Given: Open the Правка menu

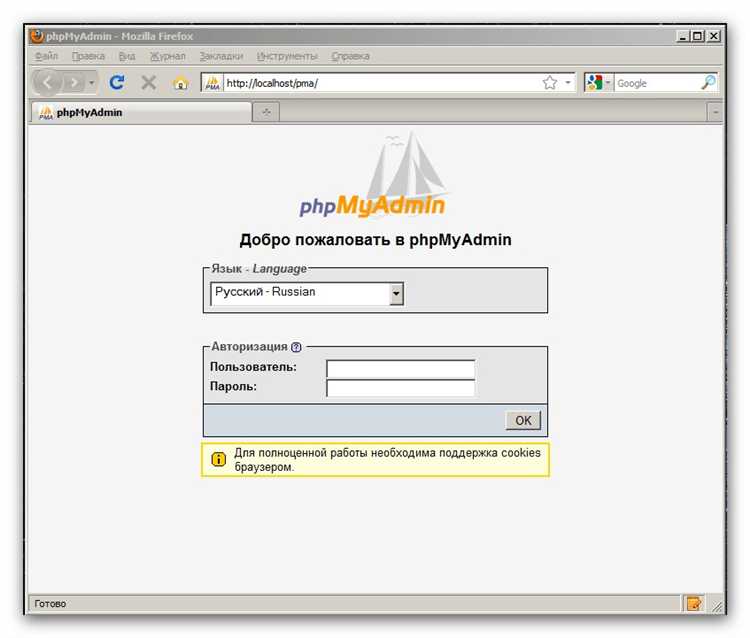Looking at the screenshot, I should [88, 56].
